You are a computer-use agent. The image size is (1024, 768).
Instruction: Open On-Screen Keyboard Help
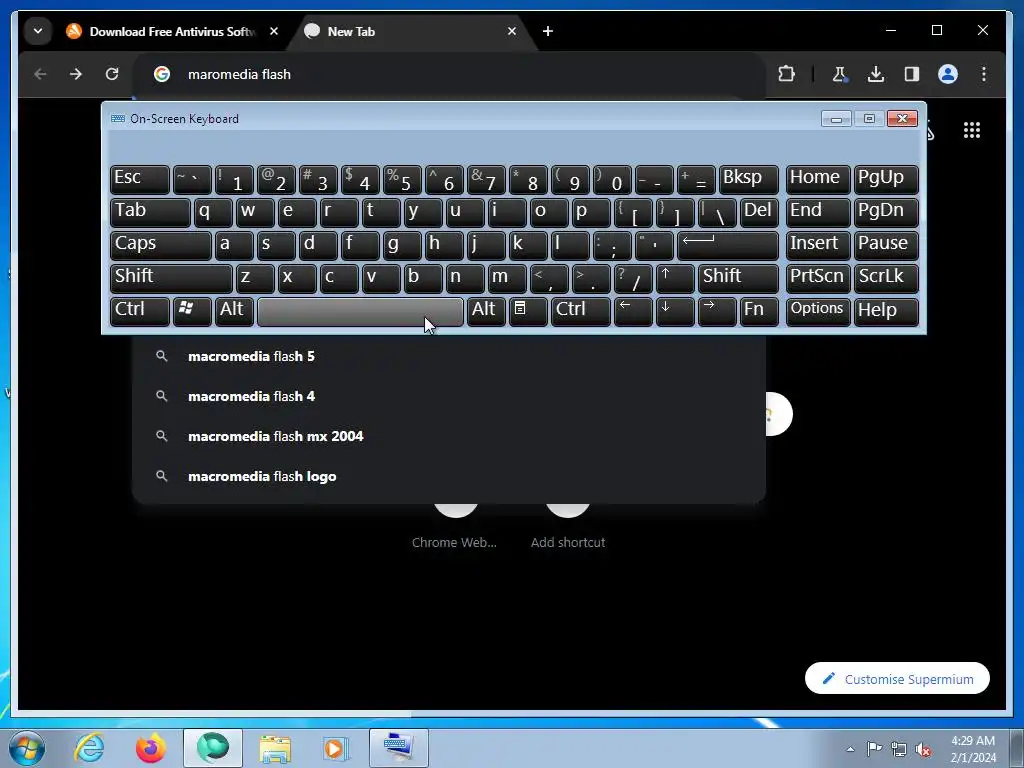tap(886, 312)
